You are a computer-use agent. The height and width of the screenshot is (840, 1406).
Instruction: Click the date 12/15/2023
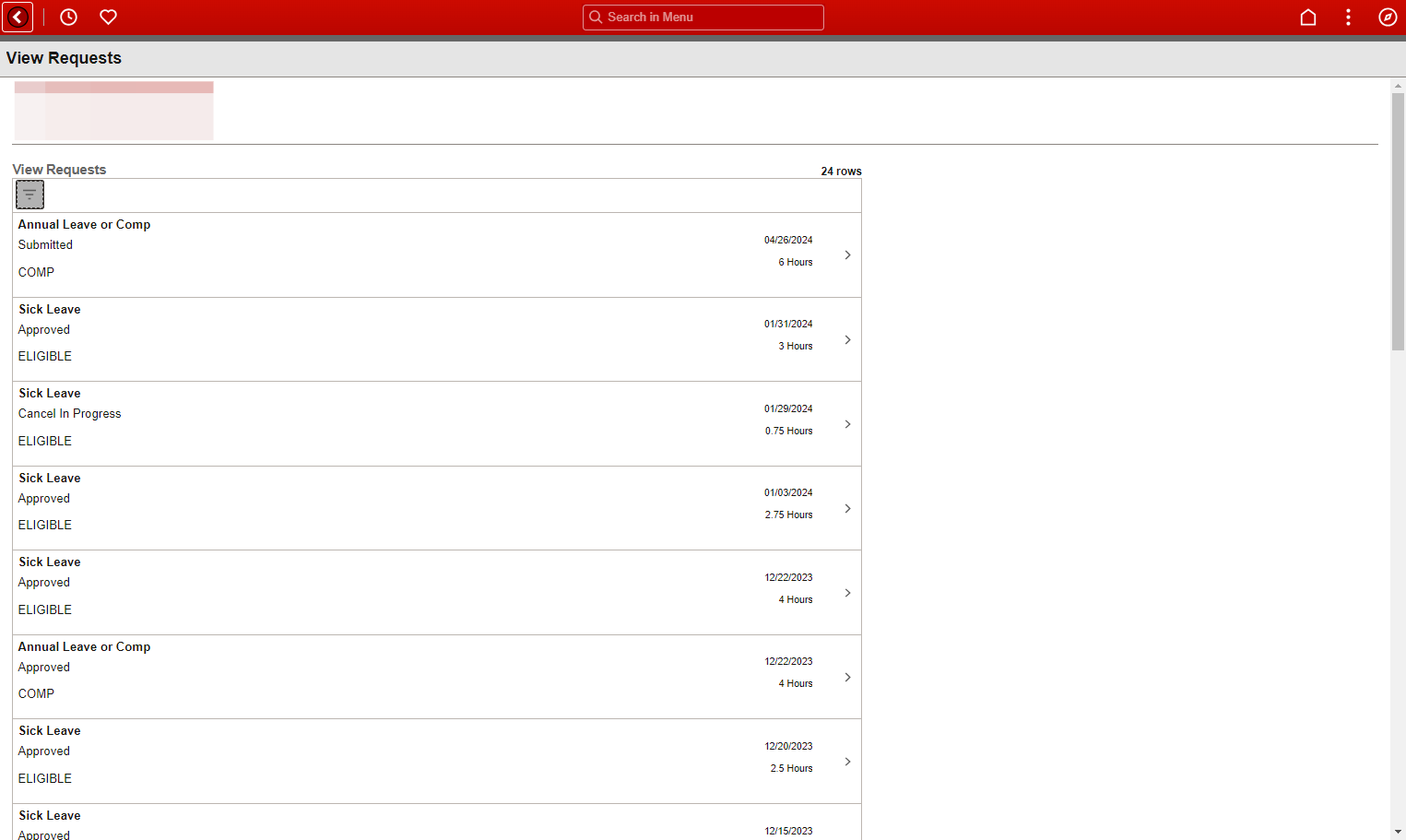click(788, 831)
